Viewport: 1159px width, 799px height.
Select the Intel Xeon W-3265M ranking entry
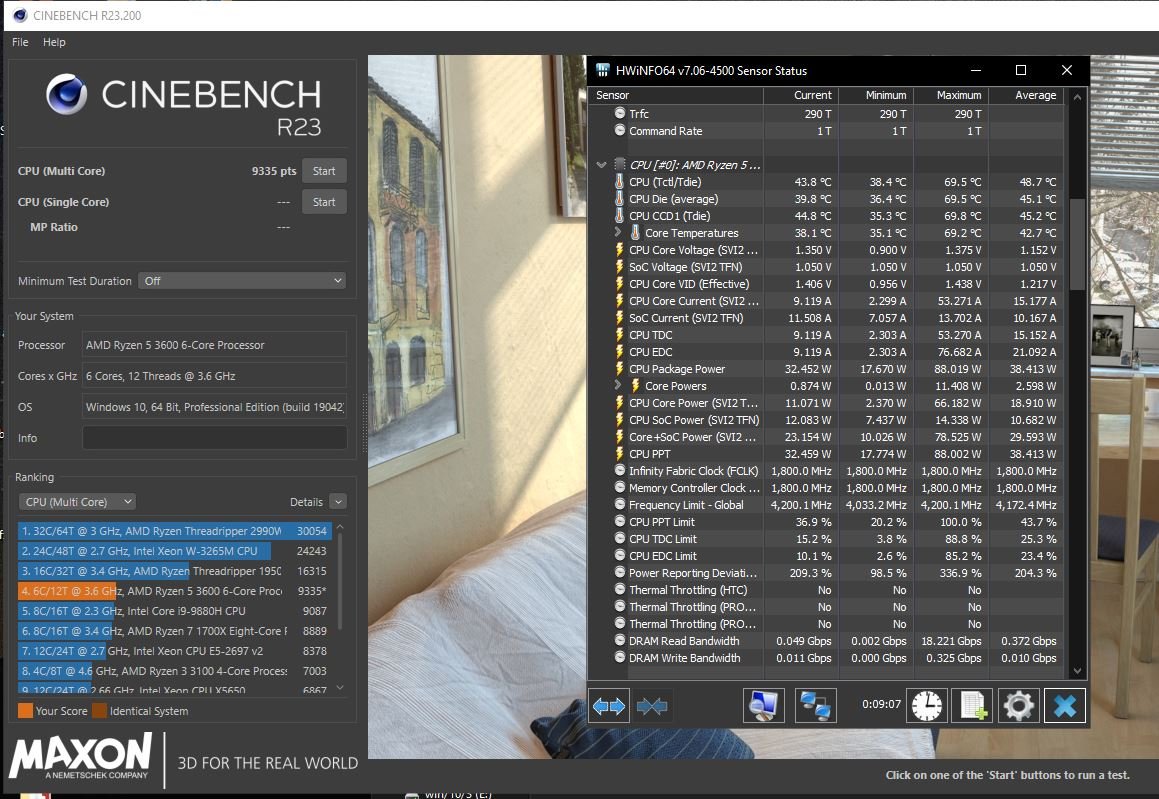pyautogui.click(x=174, y=551)
